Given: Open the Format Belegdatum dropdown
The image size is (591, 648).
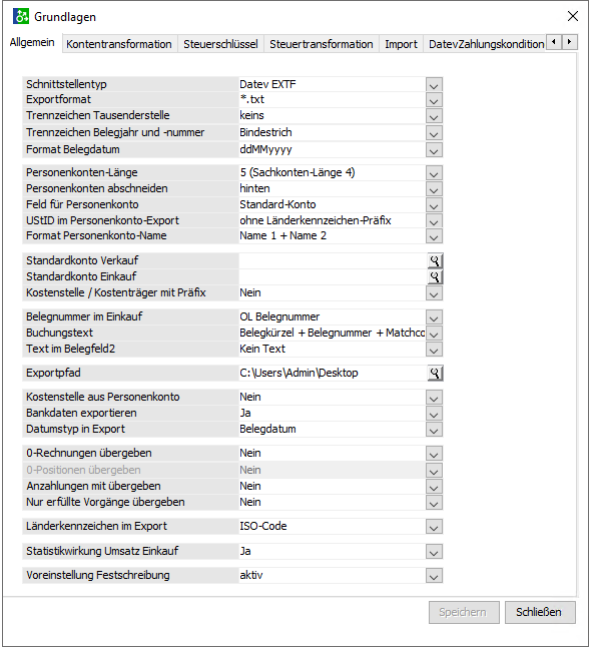Looking at the screenshot, I should [434, 150].
